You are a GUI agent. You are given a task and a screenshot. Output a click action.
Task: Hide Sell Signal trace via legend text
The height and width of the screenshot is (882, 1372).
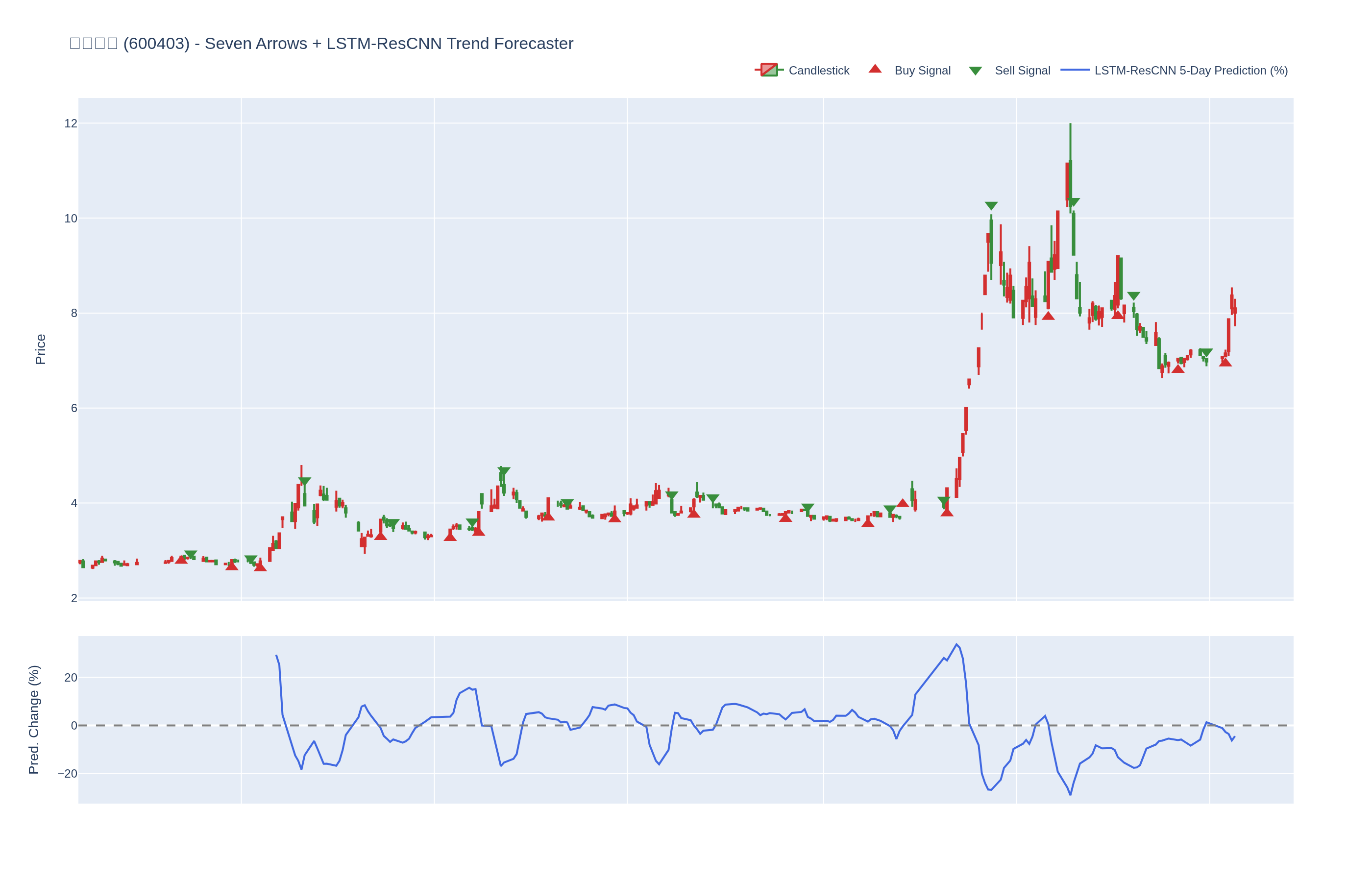tap(1022, 71)
